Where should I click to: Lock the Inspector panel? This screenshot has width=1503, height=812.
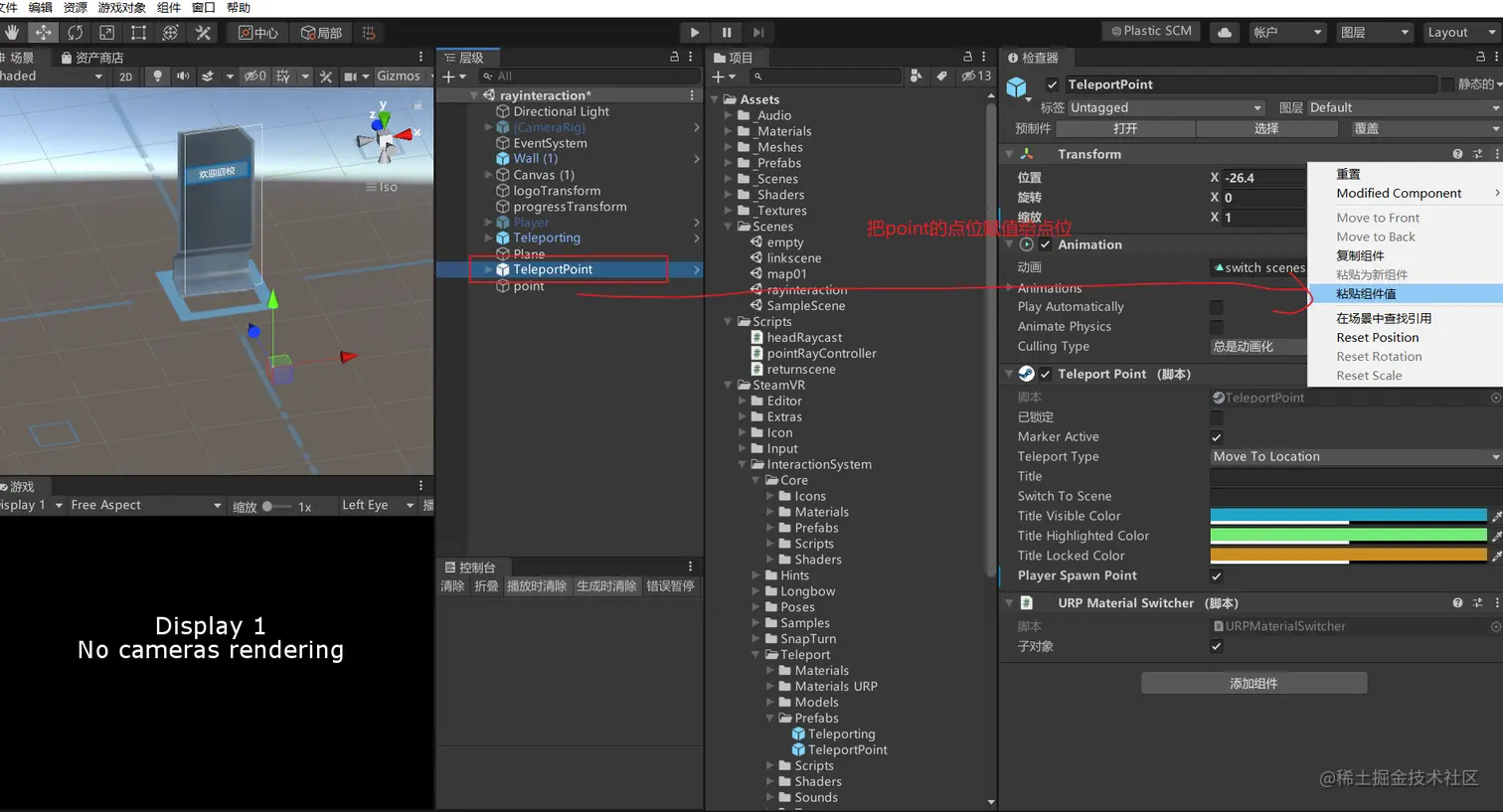[1480, 57]
